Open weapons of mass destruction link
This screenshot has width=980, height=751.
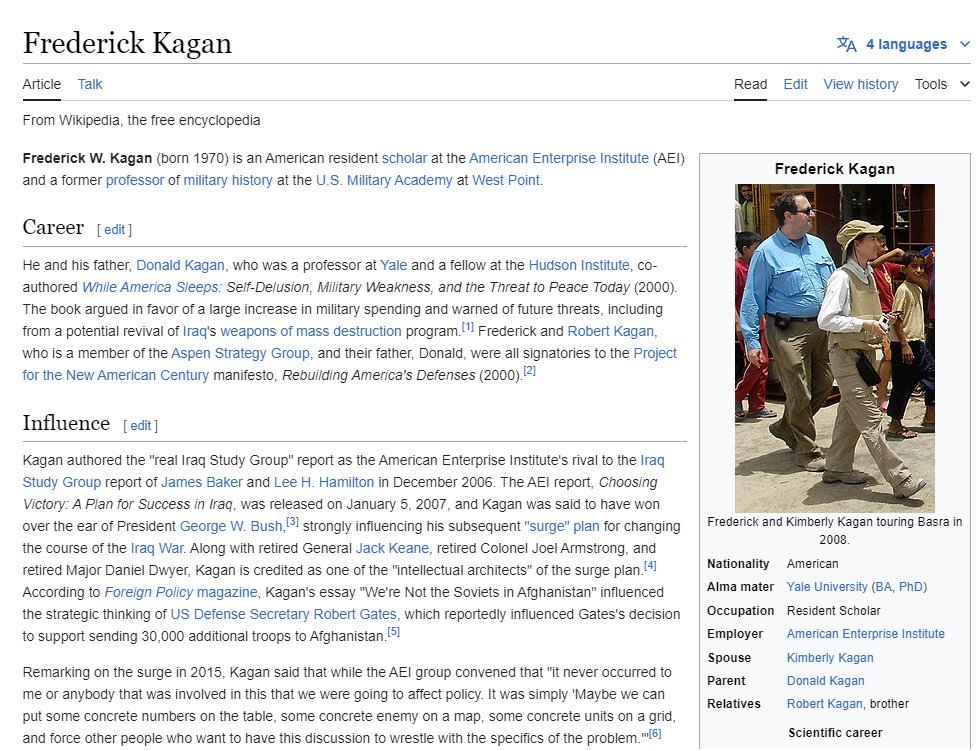(x=311, y=331)
